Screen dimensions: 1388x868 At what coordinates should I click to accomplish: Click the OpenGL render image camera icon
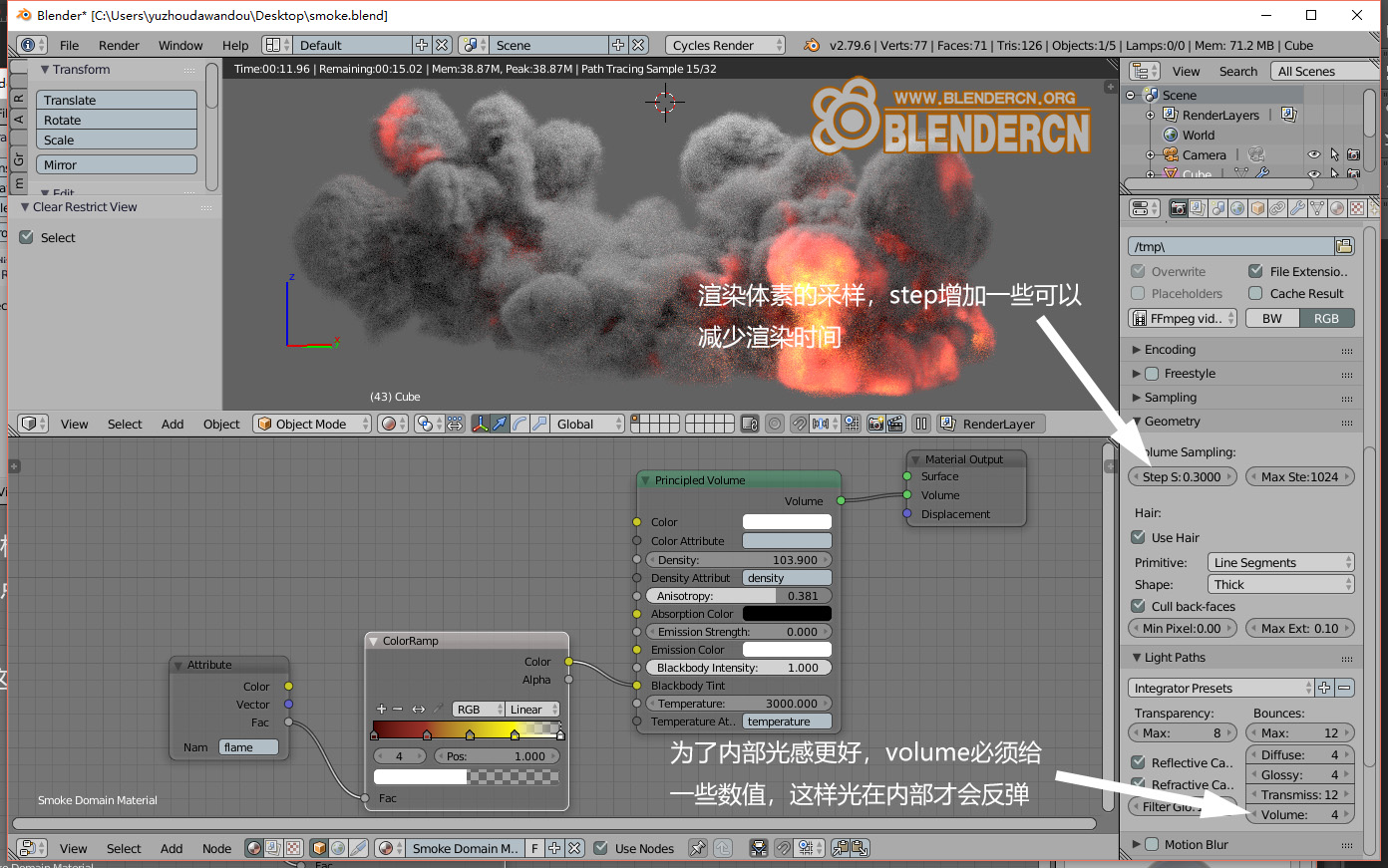click(x=875, y=424)
